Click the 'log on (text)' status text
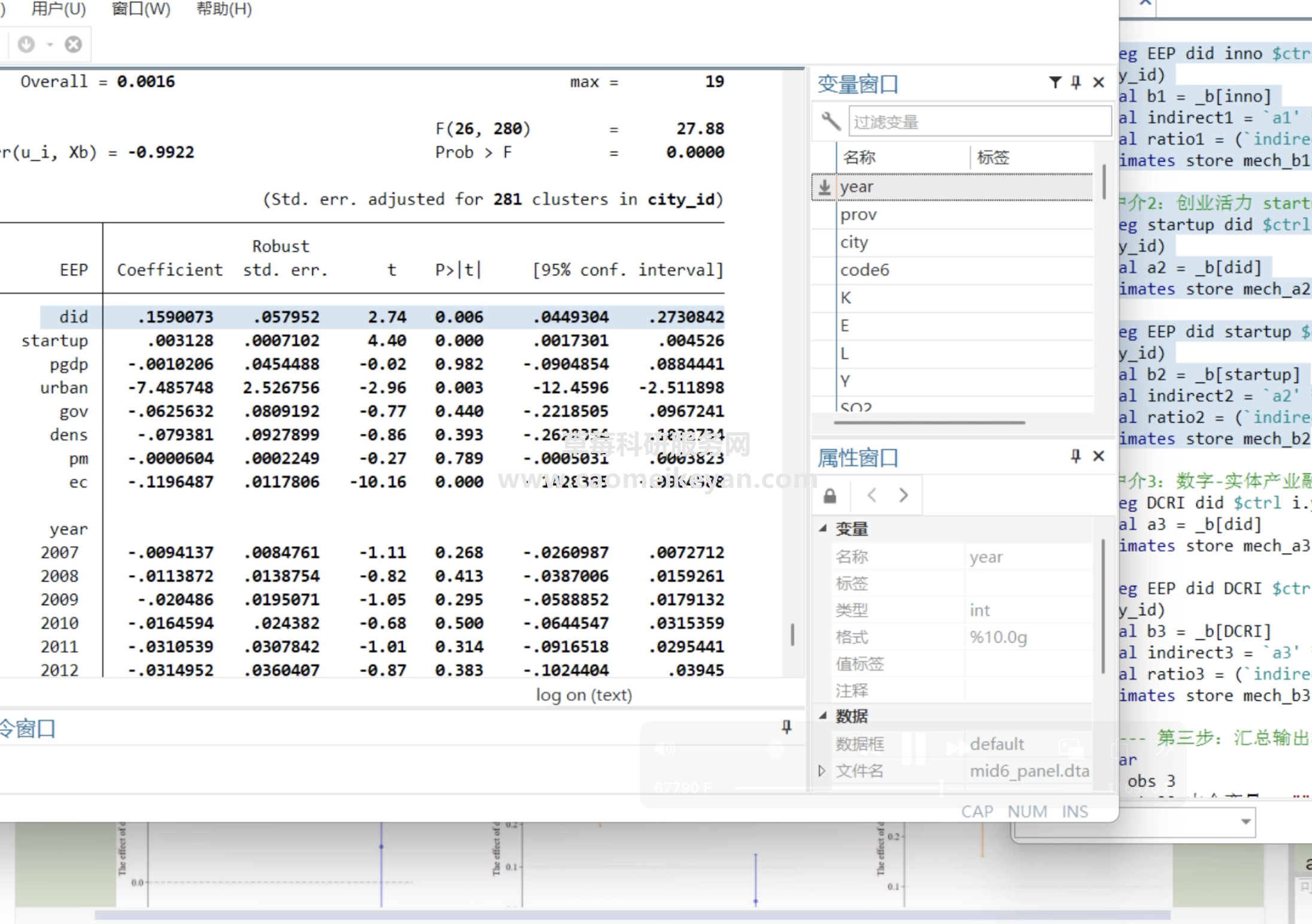1312x924 pixels. (584, 695)
